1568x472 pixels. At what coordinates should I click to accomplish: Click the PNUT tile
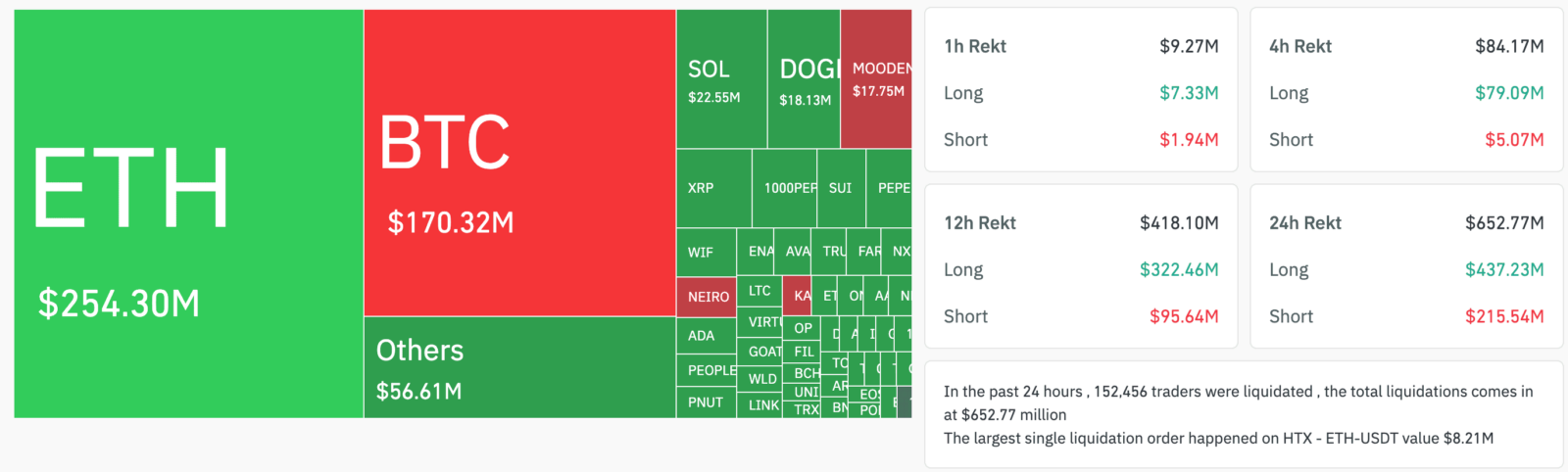tap(707, 402)
